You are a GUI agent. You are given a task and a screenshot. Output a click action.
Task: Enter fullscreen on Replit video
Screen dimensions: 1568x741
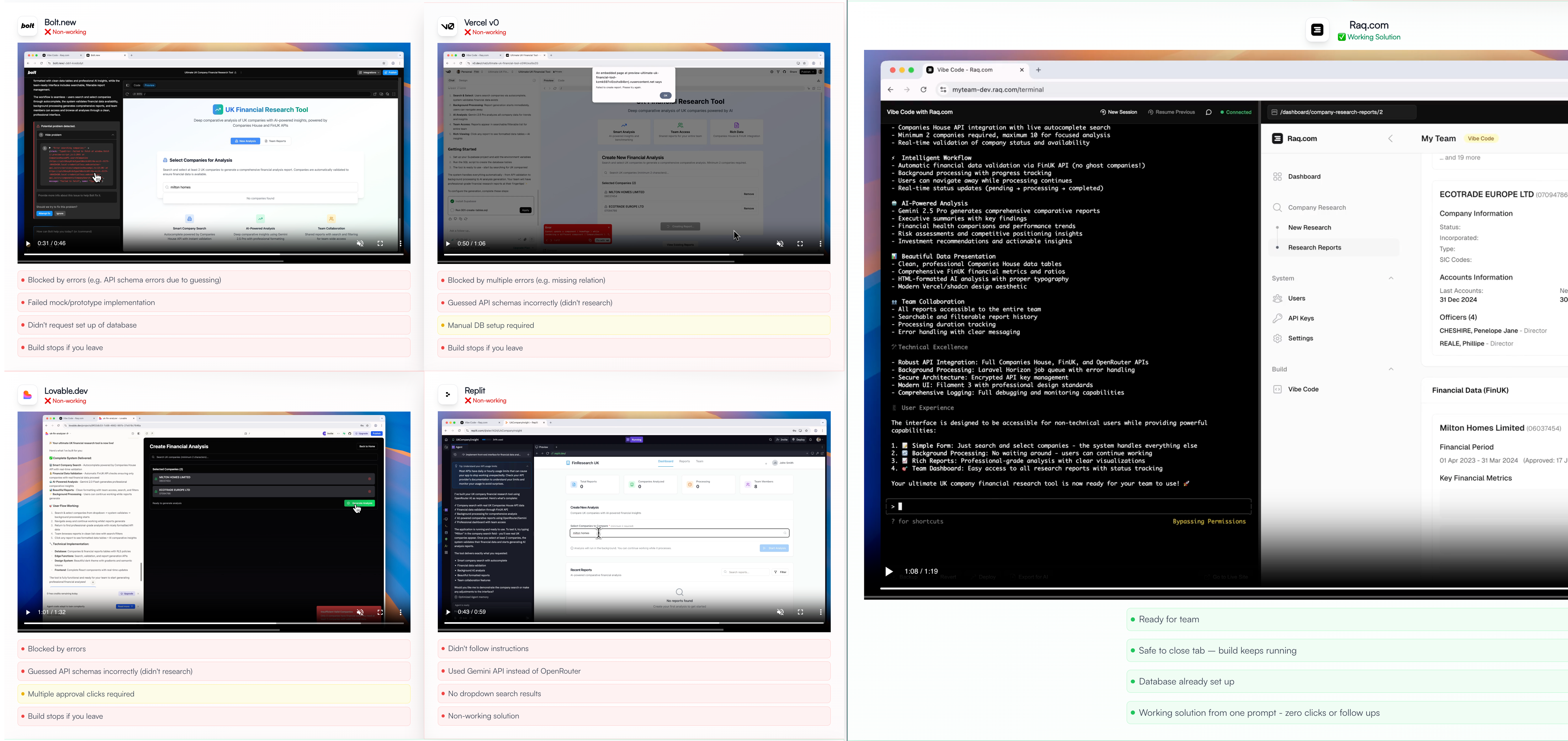click(800, 612)
